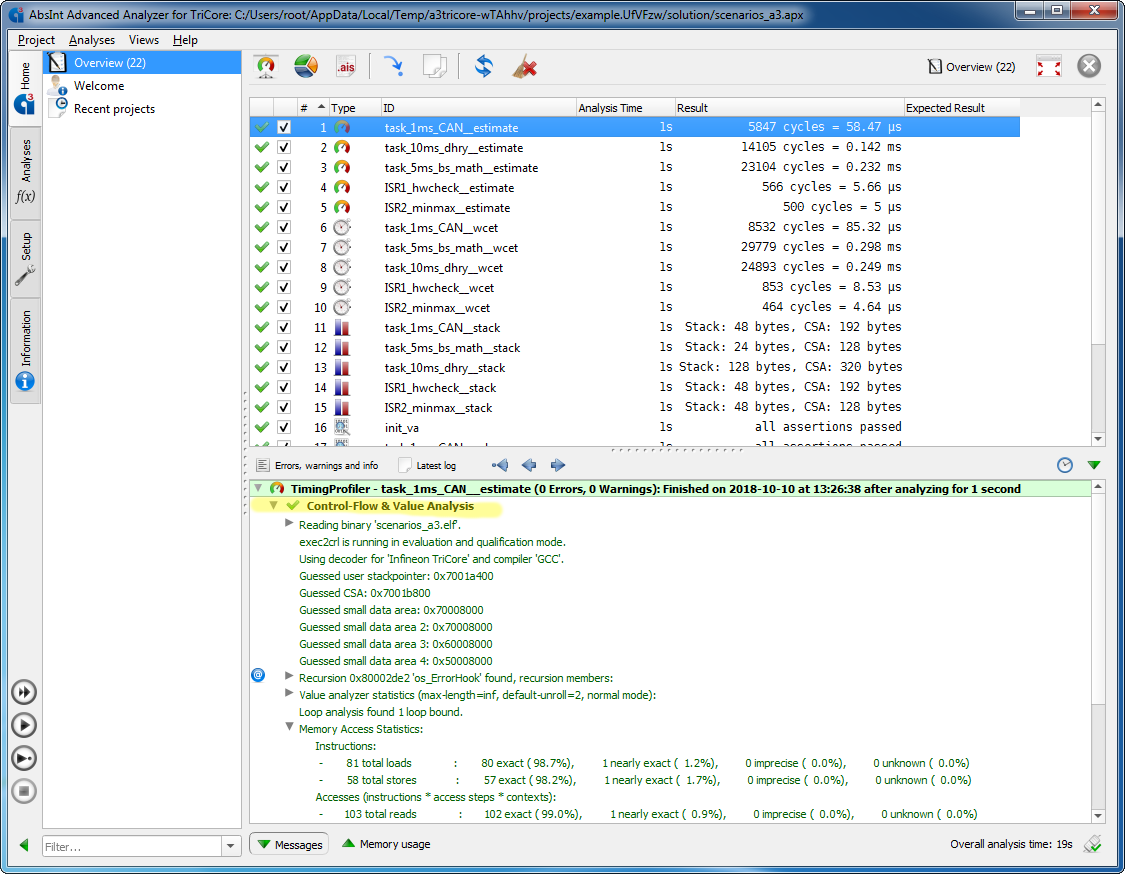
Task: Open the Home sidebar tab
Action: pos(25,88)
